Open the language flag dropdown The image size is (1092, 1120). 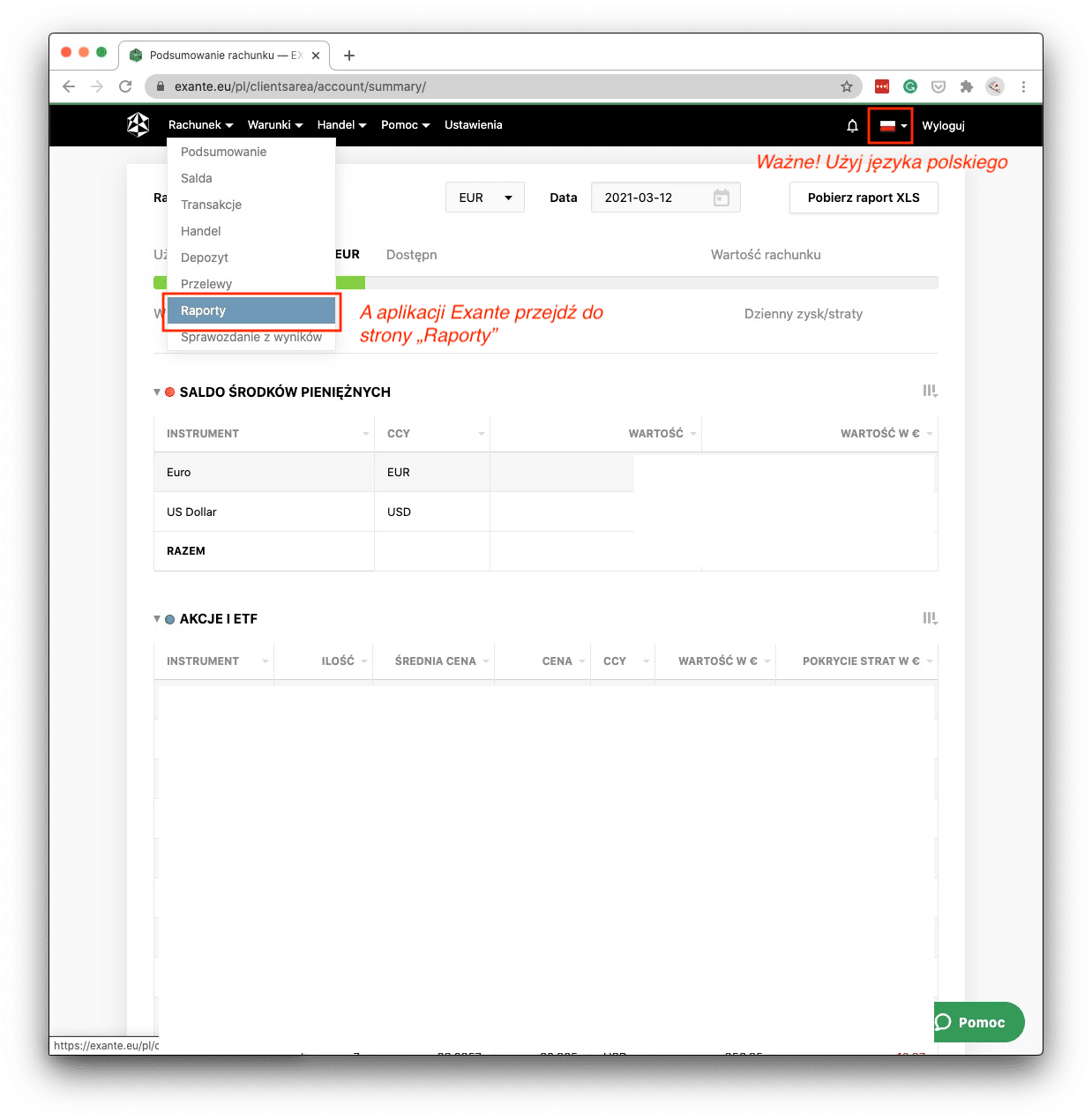(891, 125)
